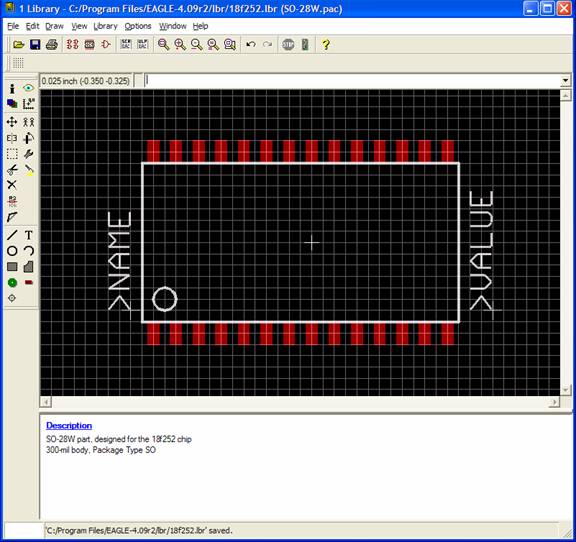Pick the Circle drawing tool

point(12,251)
